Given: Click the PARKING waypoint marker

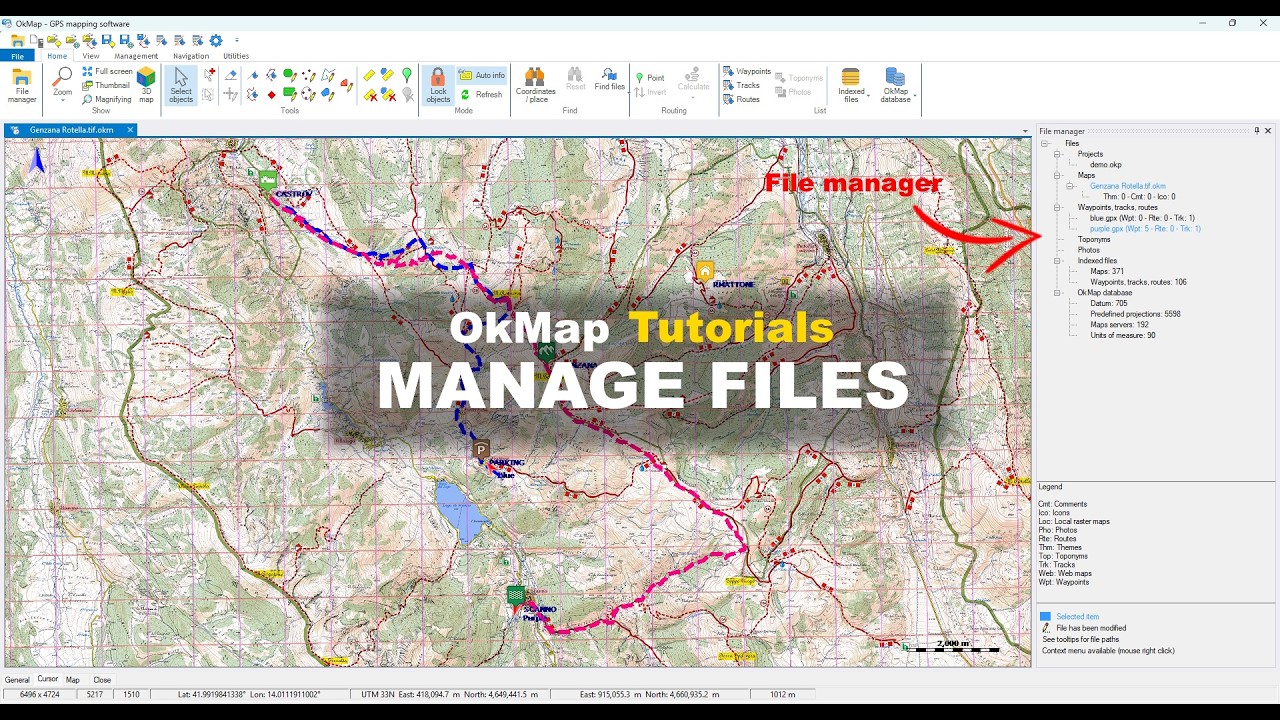Looking at the screenshot, I should coord(481,450).
